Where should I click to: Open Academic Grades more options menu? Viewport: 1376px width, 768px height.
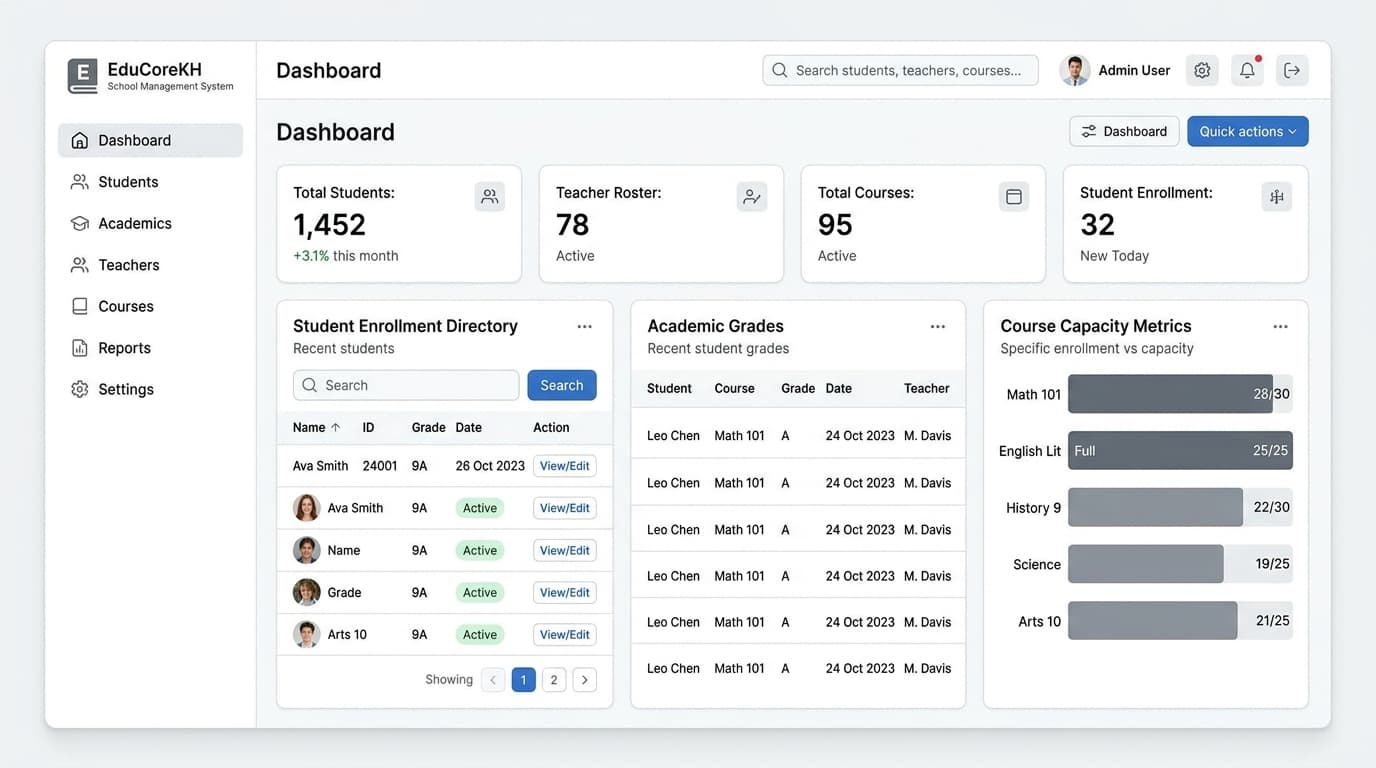pyautogui.click(x=938, y=326)
